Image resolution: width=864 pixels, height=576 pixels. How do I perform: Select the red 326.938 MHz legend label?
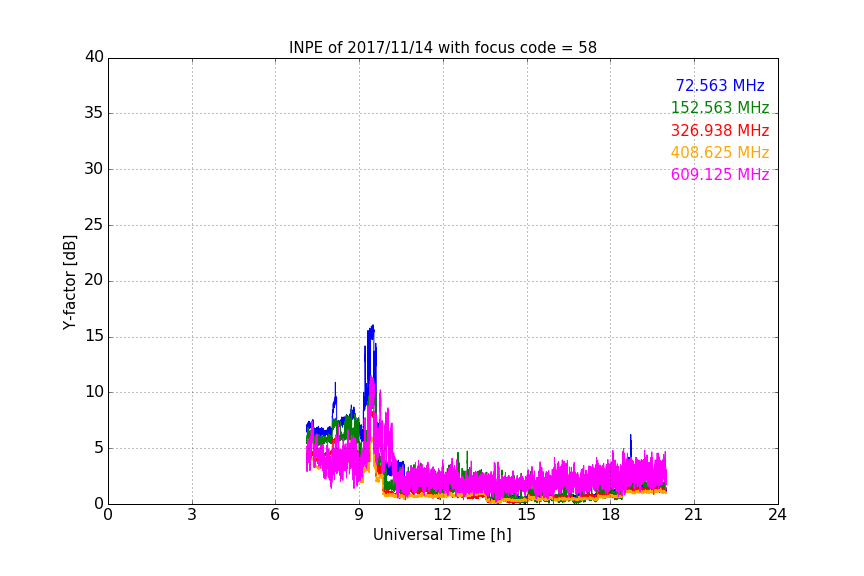pyautogui.click(x=720, y=130)
